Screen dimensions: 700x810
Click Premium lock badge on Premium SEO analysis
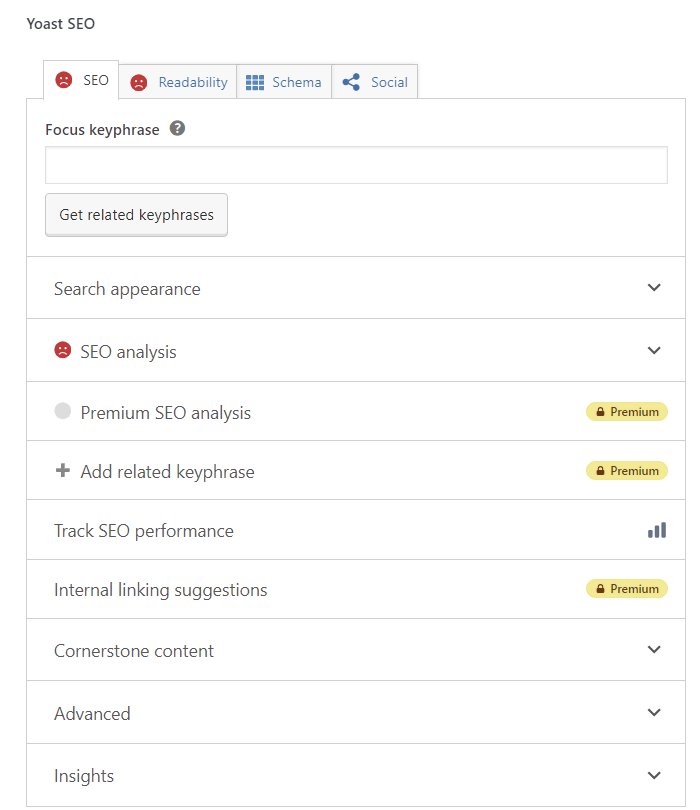click(626, 412)
